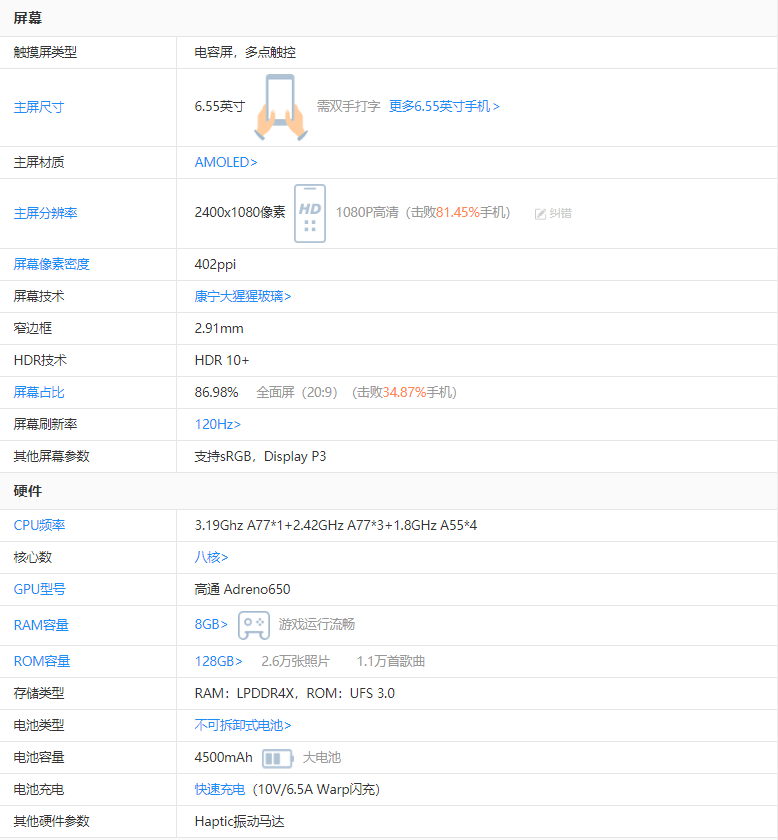Click the HD phone resolution icon
This screenshot has width=778, height=840.
tap(310, 213)
